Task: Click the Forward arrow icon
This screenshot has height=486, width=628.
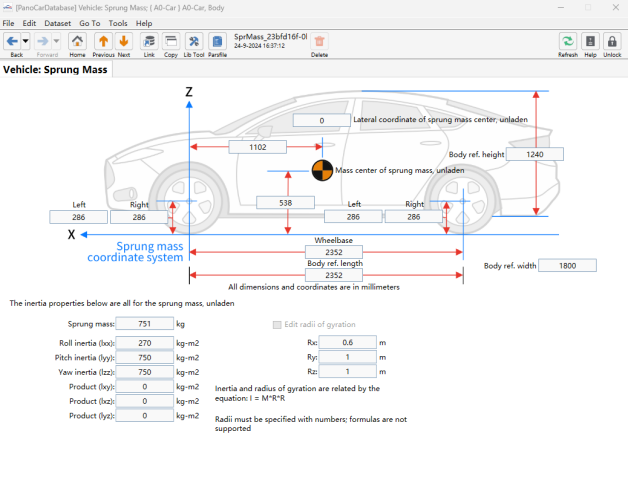Action: (43, 41)
